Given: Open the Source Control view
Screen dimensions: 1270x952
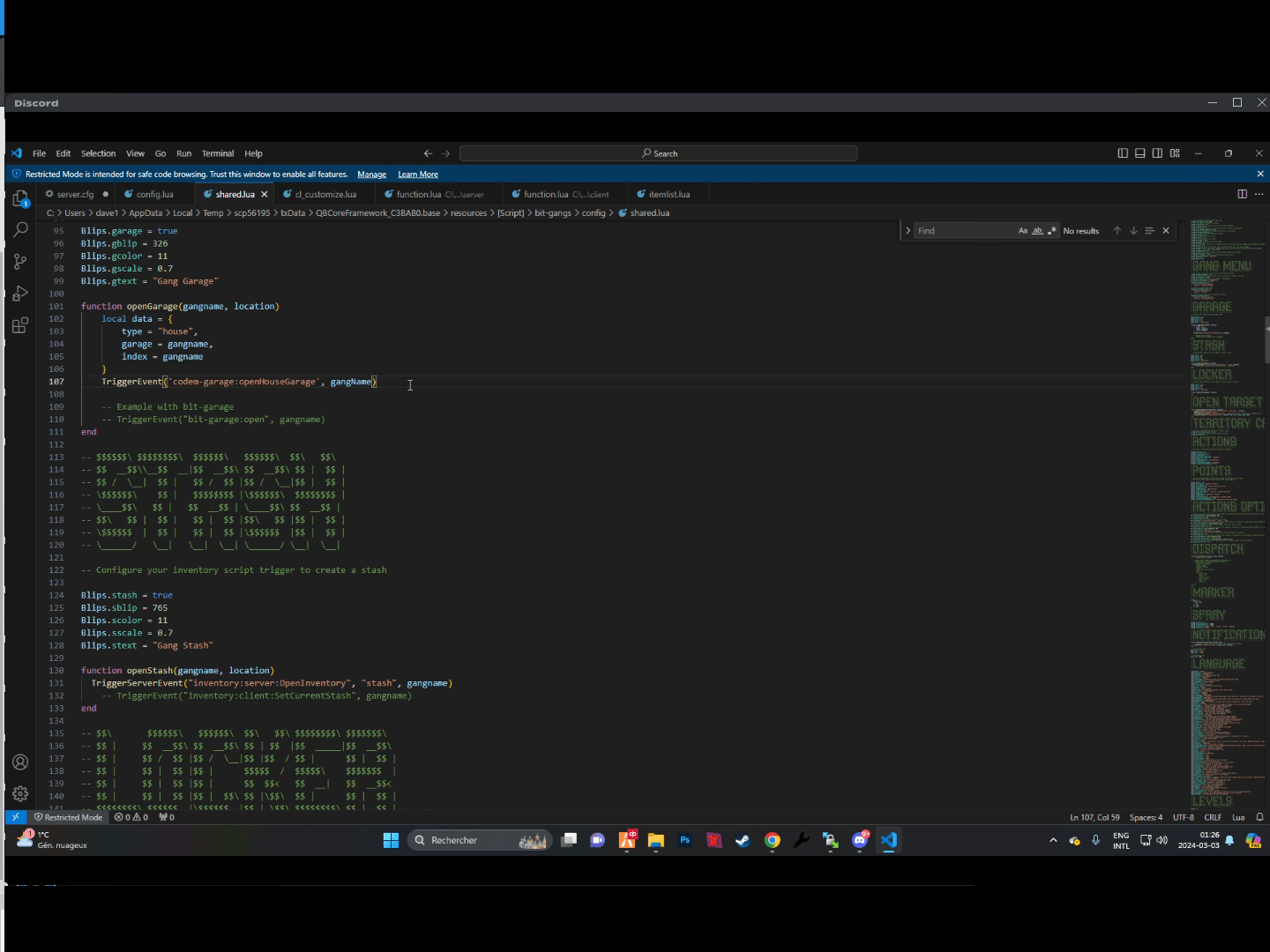Looking at the screenshot, I should [x=20, y=262].
